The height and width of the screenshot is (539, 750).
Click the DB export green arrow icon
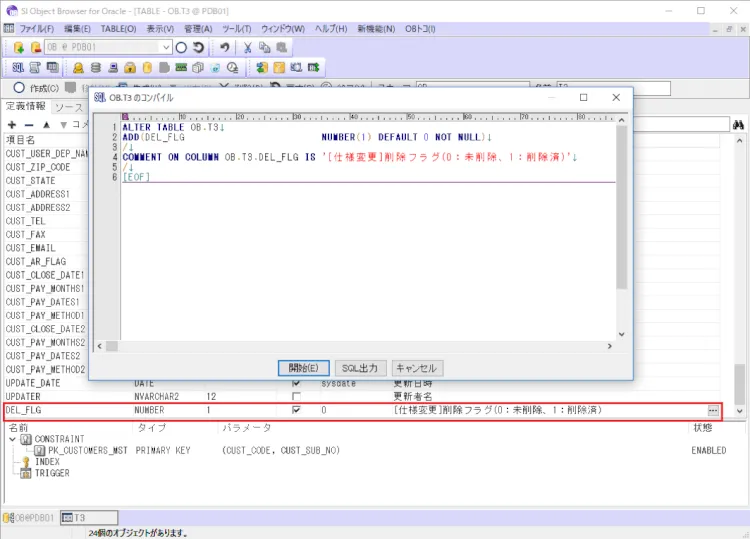click(313, 67)
